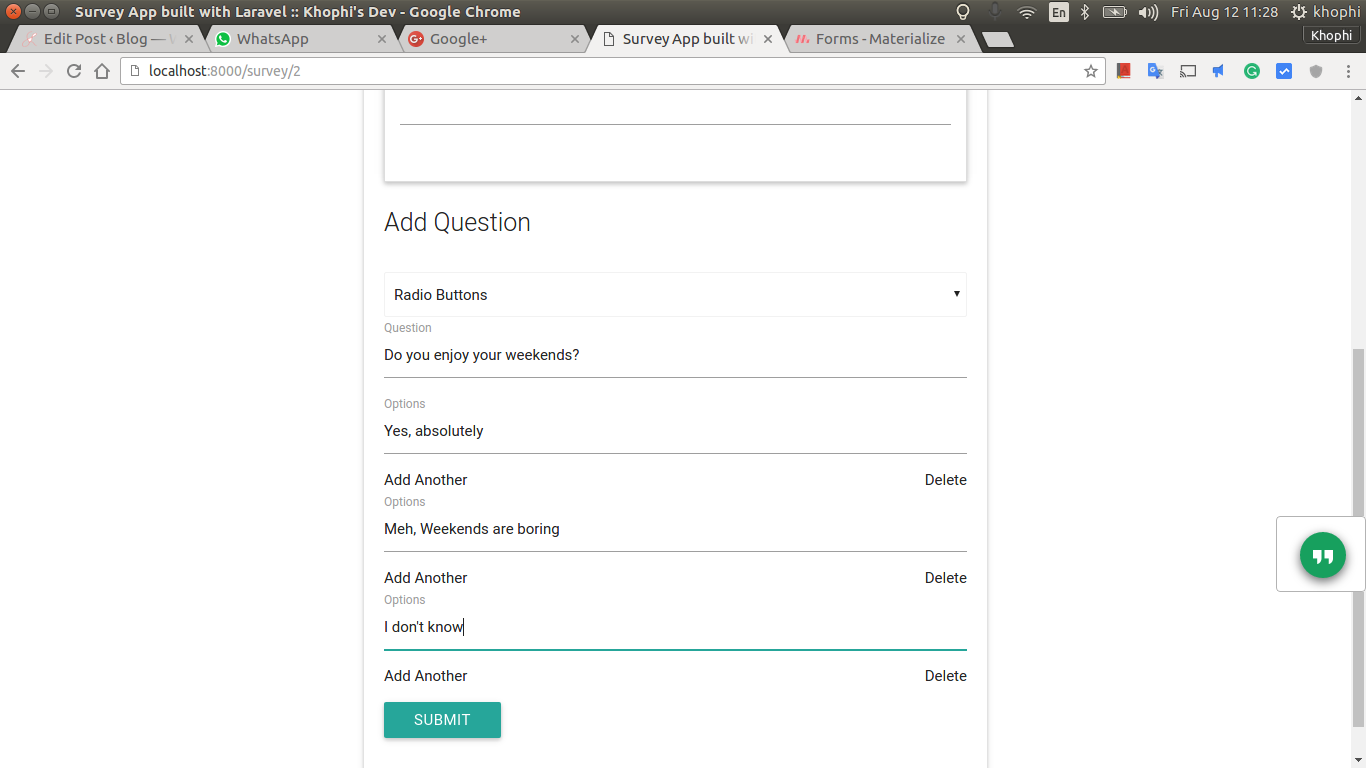Screen dimensions: 1366x768
Task: Open the green Hangouts chat bubble
Action: click(x=1322, y=555)
